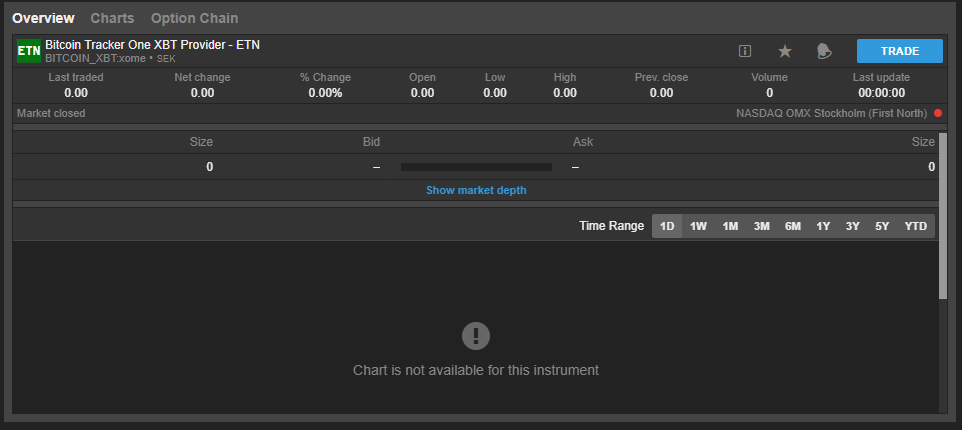Click the Time Range label
This screenshot has width=962, height=430.
click(x=612, y=226)
